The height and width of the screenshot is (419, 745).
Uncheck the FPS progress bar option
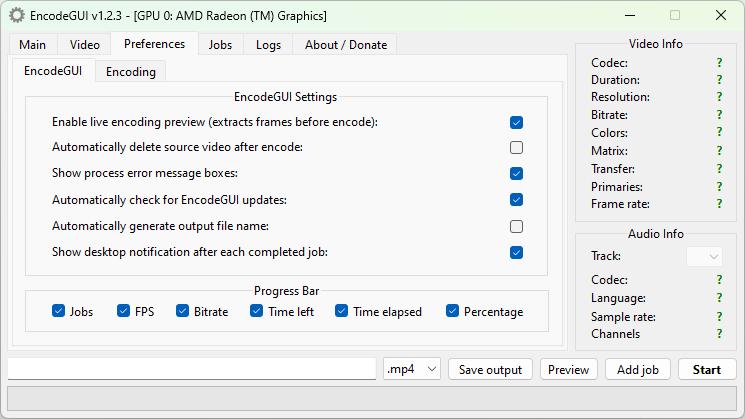pyautogui.click(x=124, y=311)
